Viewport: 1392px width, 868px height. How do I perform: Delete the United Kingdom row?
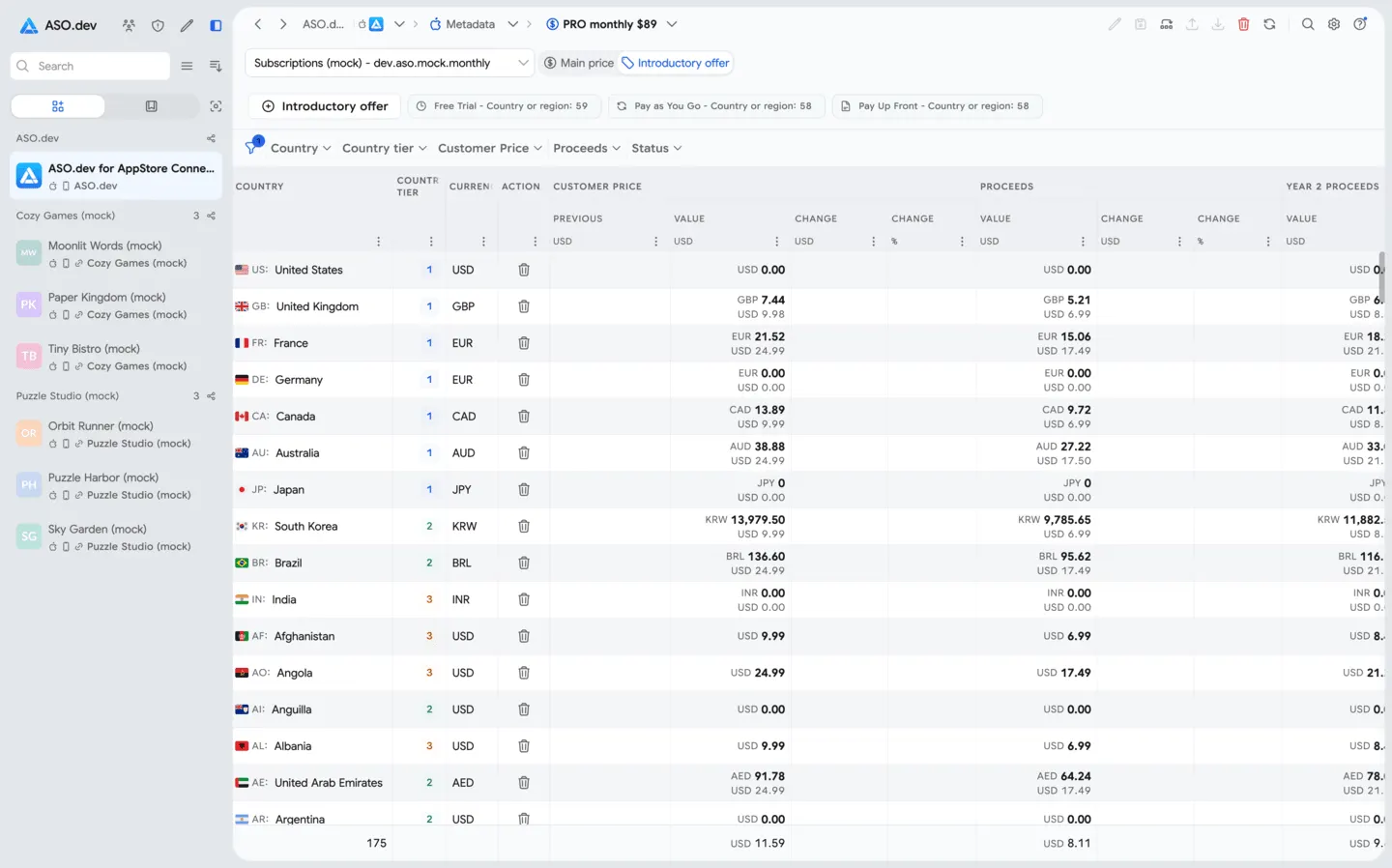[524, 306]
